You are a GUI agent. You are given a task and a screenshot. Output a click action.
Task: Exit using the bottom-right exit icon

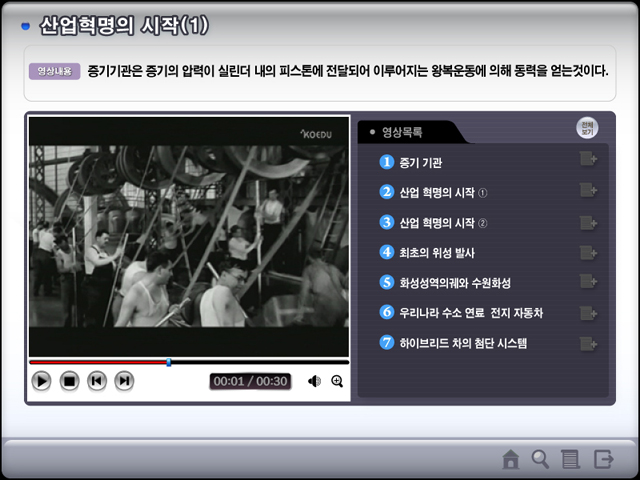pos(603,459)
